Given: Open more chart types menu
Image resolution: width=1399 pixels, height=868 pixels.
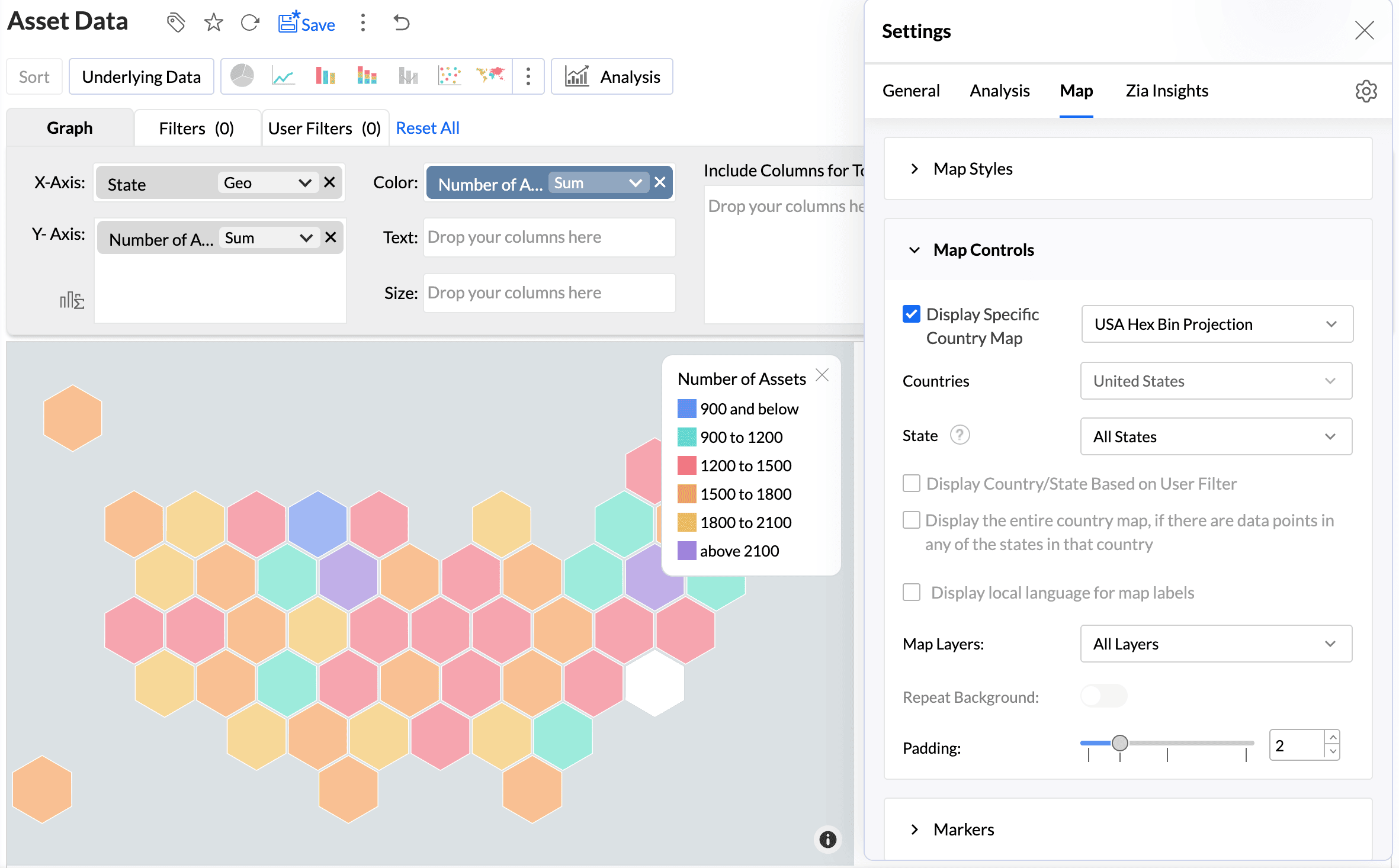Looking at the screenshot, I should point(528,76).
